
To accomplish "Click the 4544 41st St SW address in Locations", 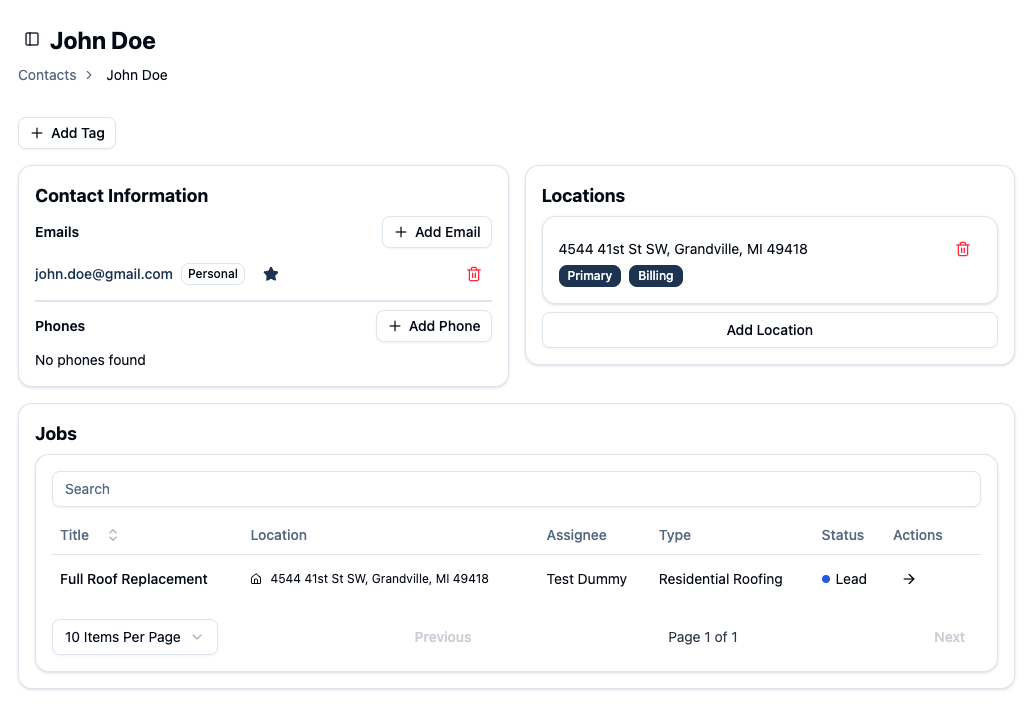I will [683, 249].
